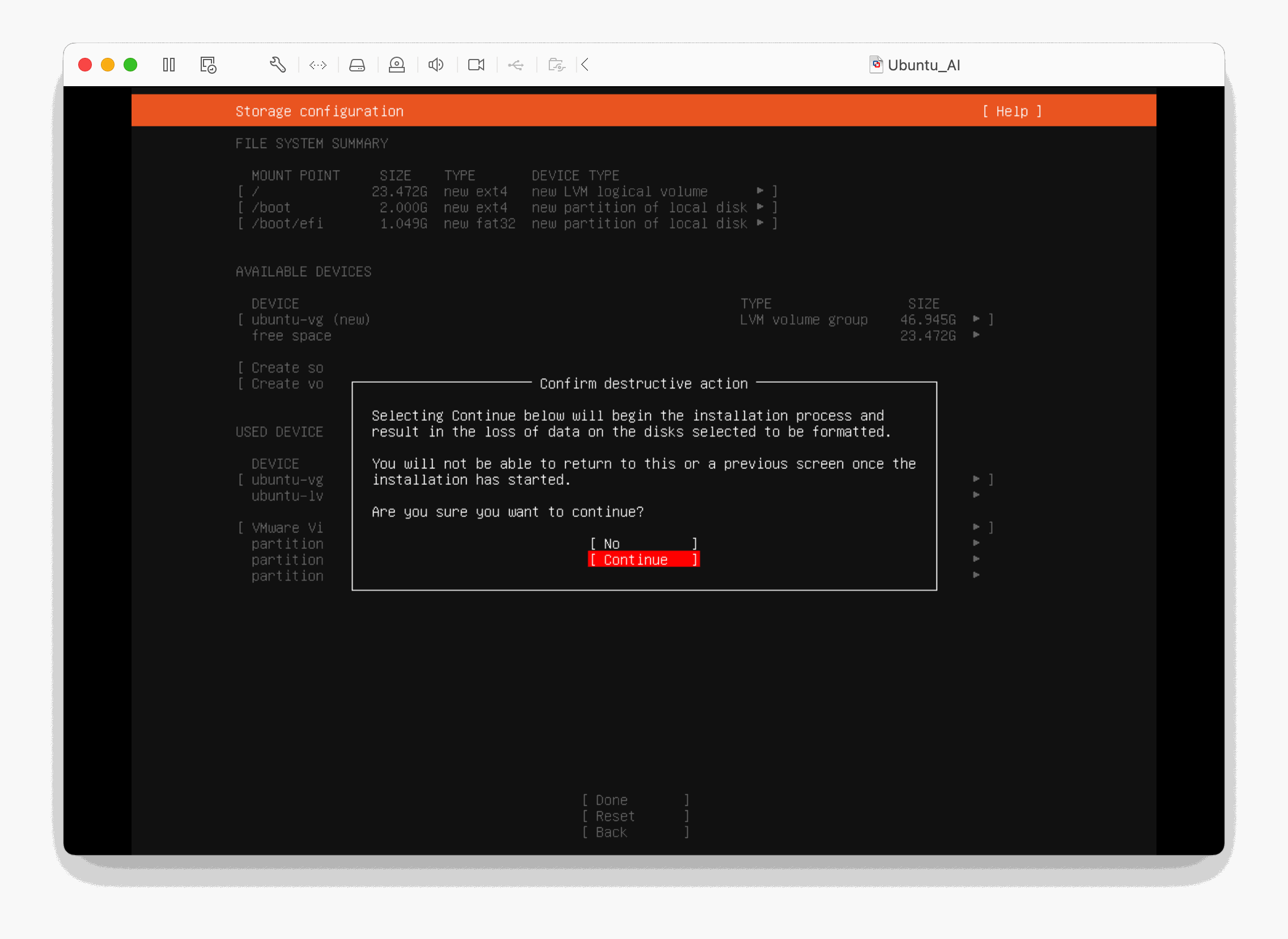Viewport: 1288px width, 939px height.
Task: Expand the ubuntu-vg (new) volume group entry
Action: click(615, 319)
